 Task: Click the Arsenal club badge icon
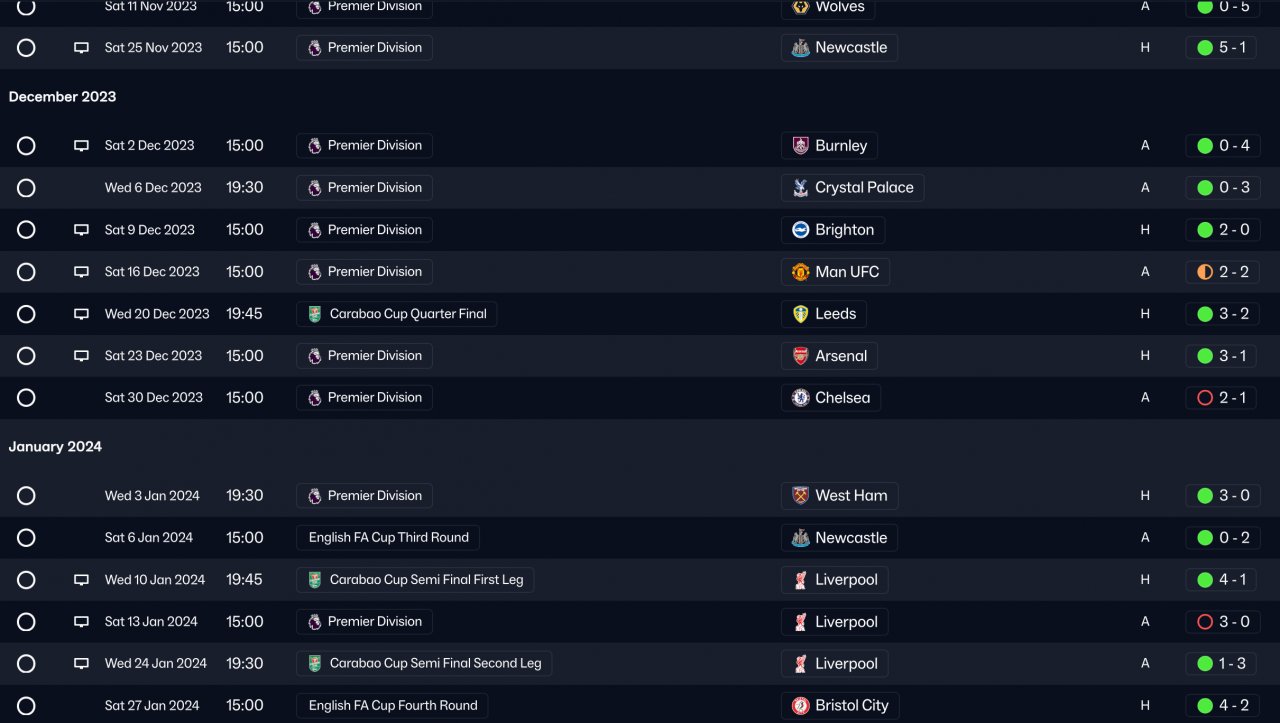(x=800, y=356)
